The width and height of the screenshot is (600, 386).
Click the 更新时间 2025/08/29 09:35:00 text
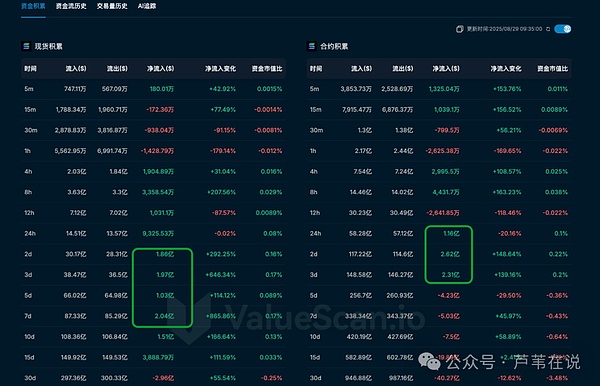504,29
